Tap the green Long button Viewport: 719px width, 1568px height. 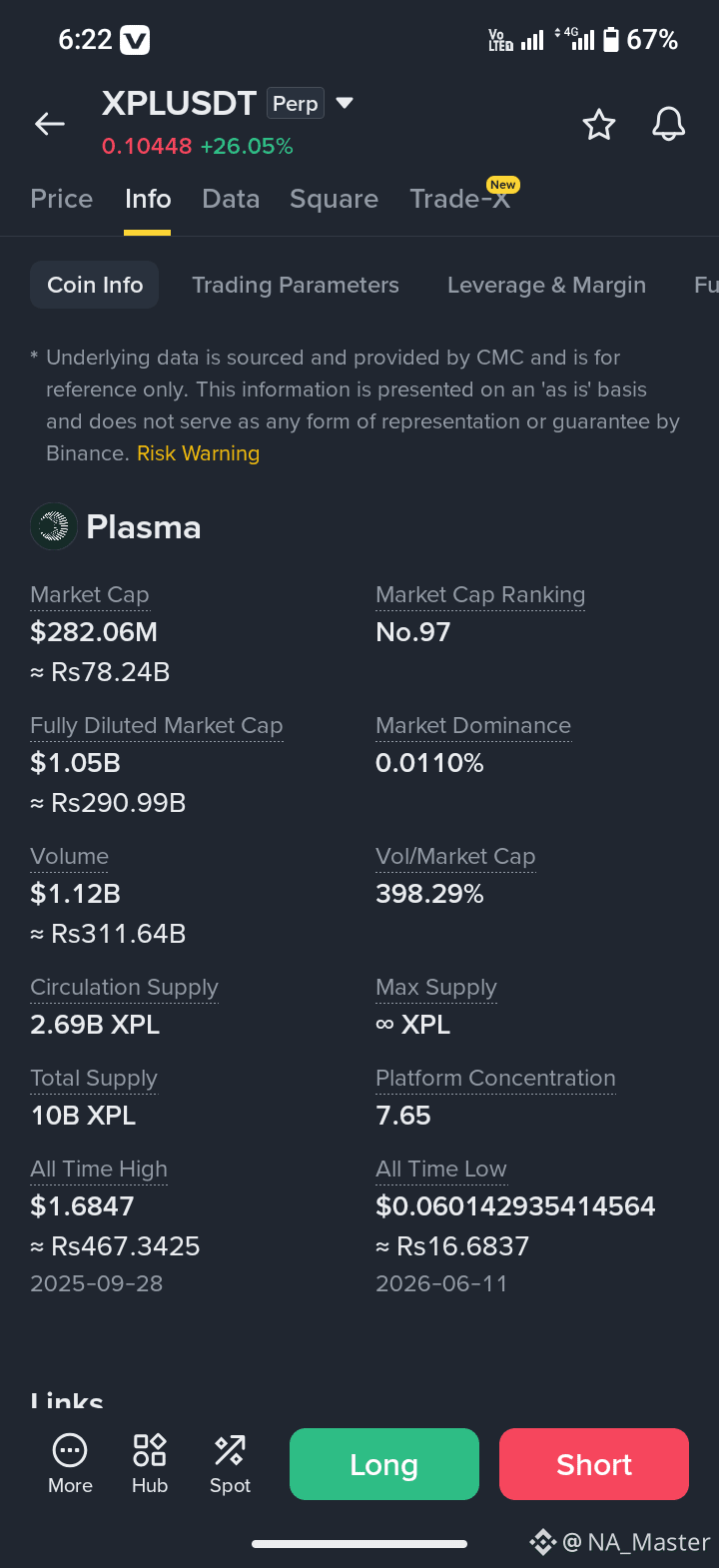(384, 1464)
